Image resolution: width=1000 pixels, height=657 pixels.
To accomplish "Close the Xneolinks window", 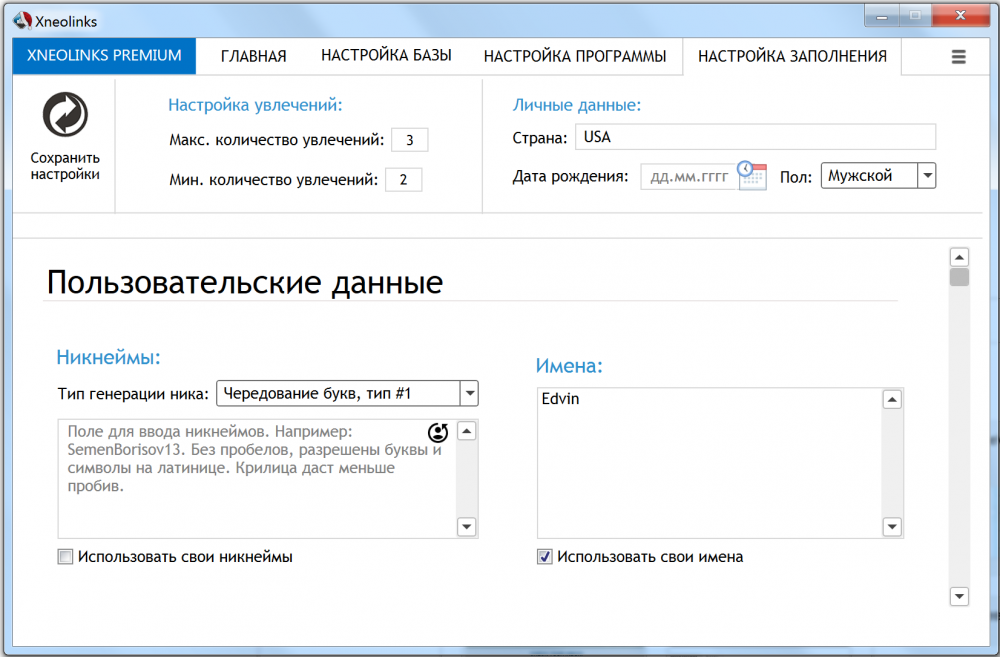I will tap(960, 15).
